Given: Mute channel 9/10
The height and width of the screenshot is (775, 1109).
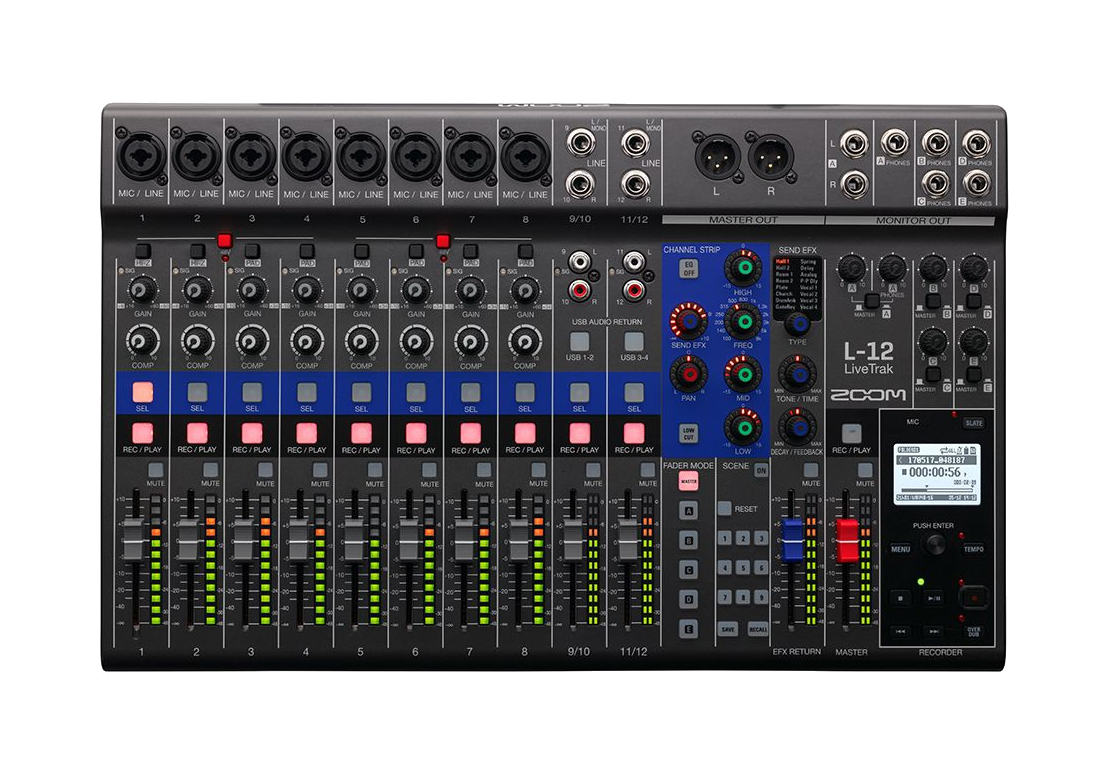Looking at the screenshot, I should click(593, 470).
